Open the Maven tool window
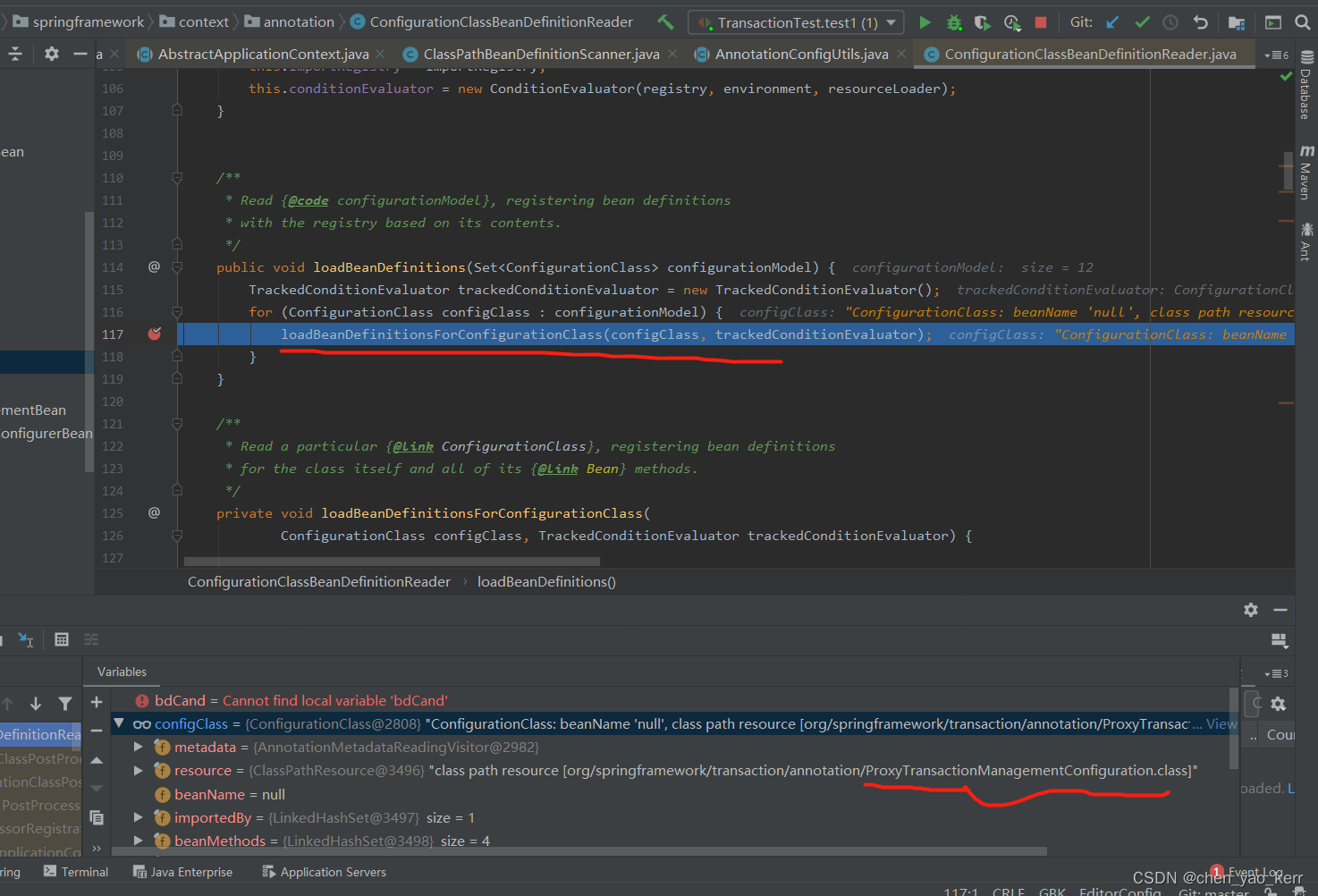Screen dimensions: 1318x896 tap(1306, 171)
